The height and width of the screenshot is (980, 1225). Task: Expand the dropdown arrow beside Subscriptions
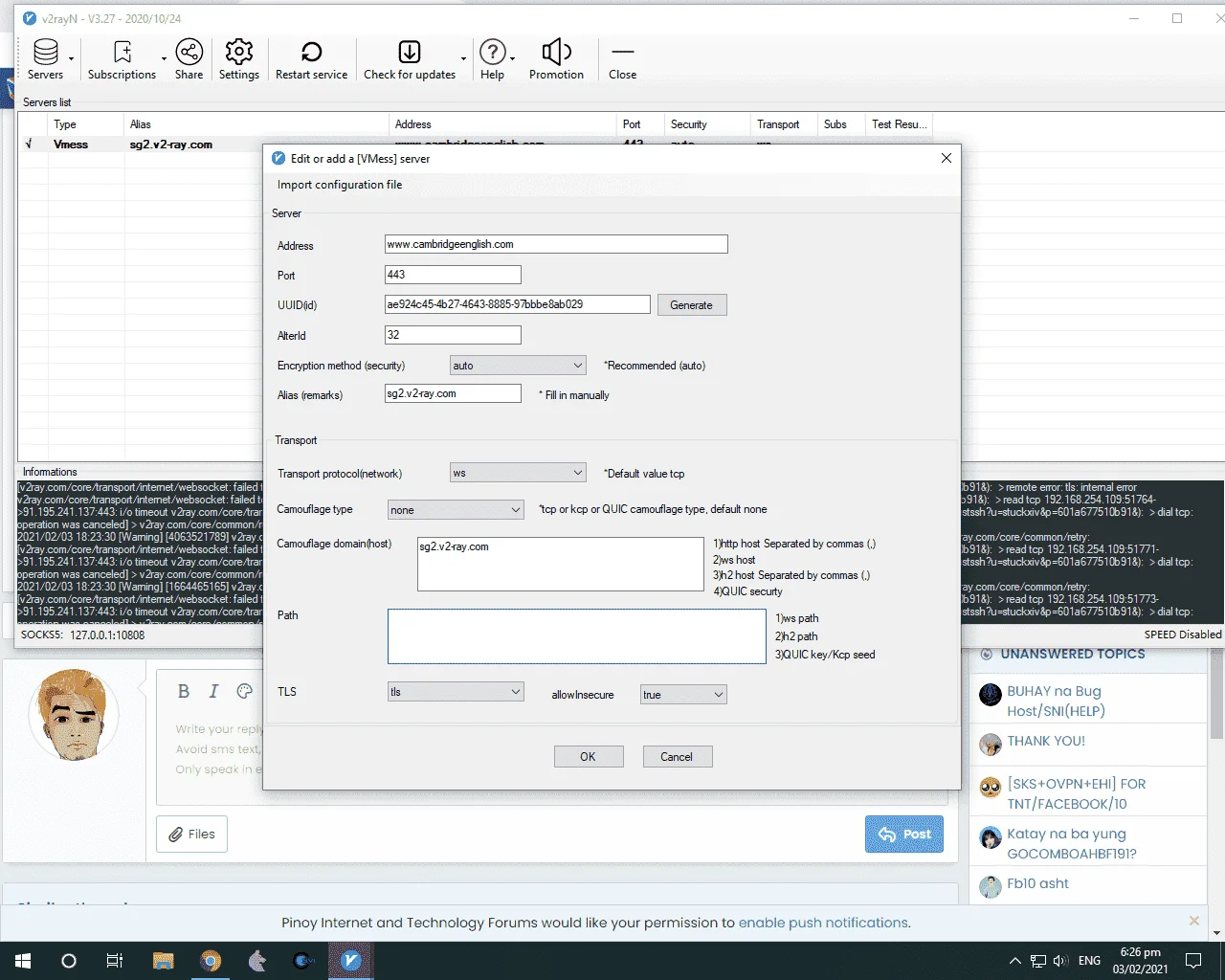pos(164,59)
